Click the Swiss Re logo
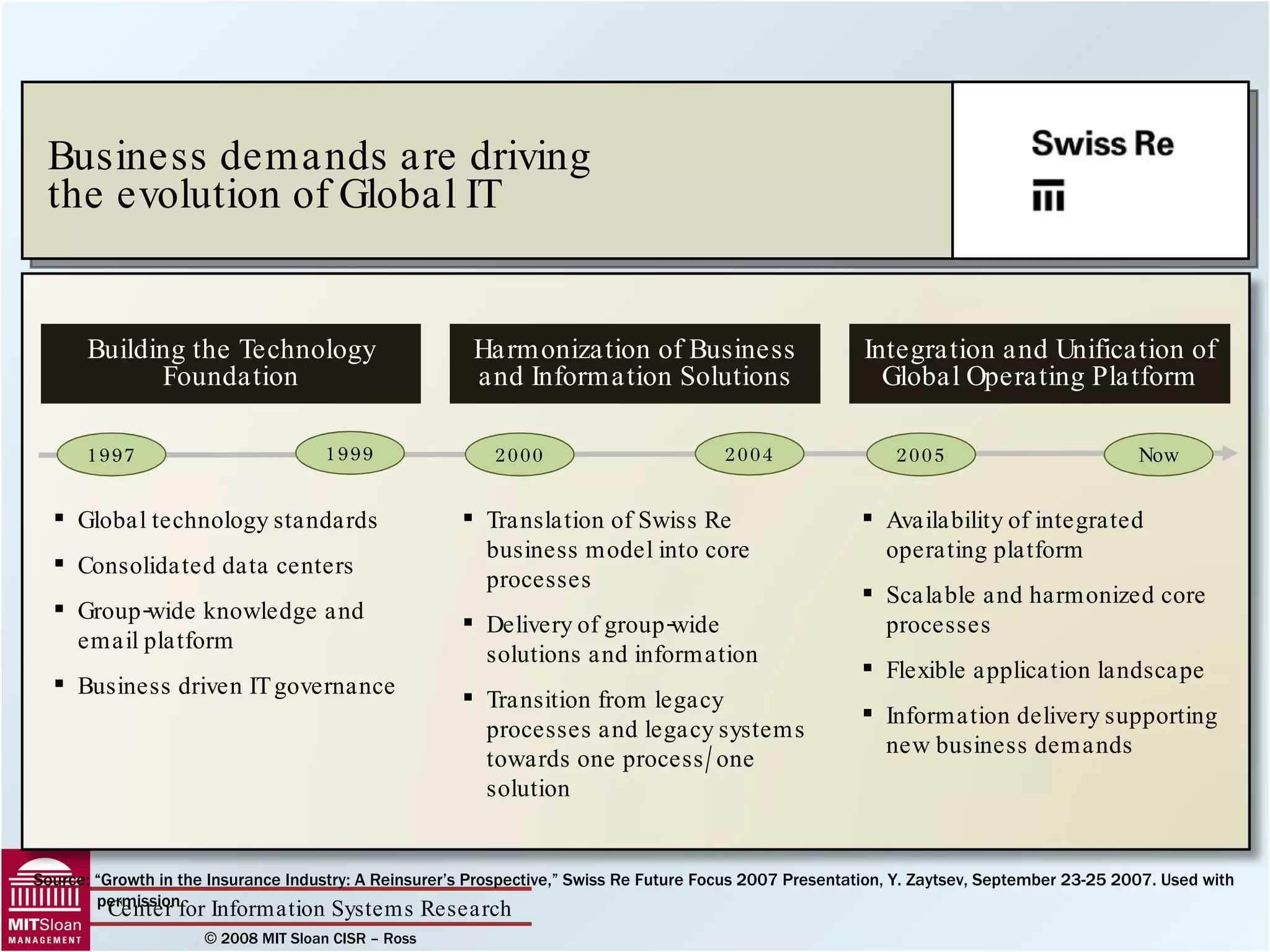1270x952 pixels. (x=1102, y=169)
